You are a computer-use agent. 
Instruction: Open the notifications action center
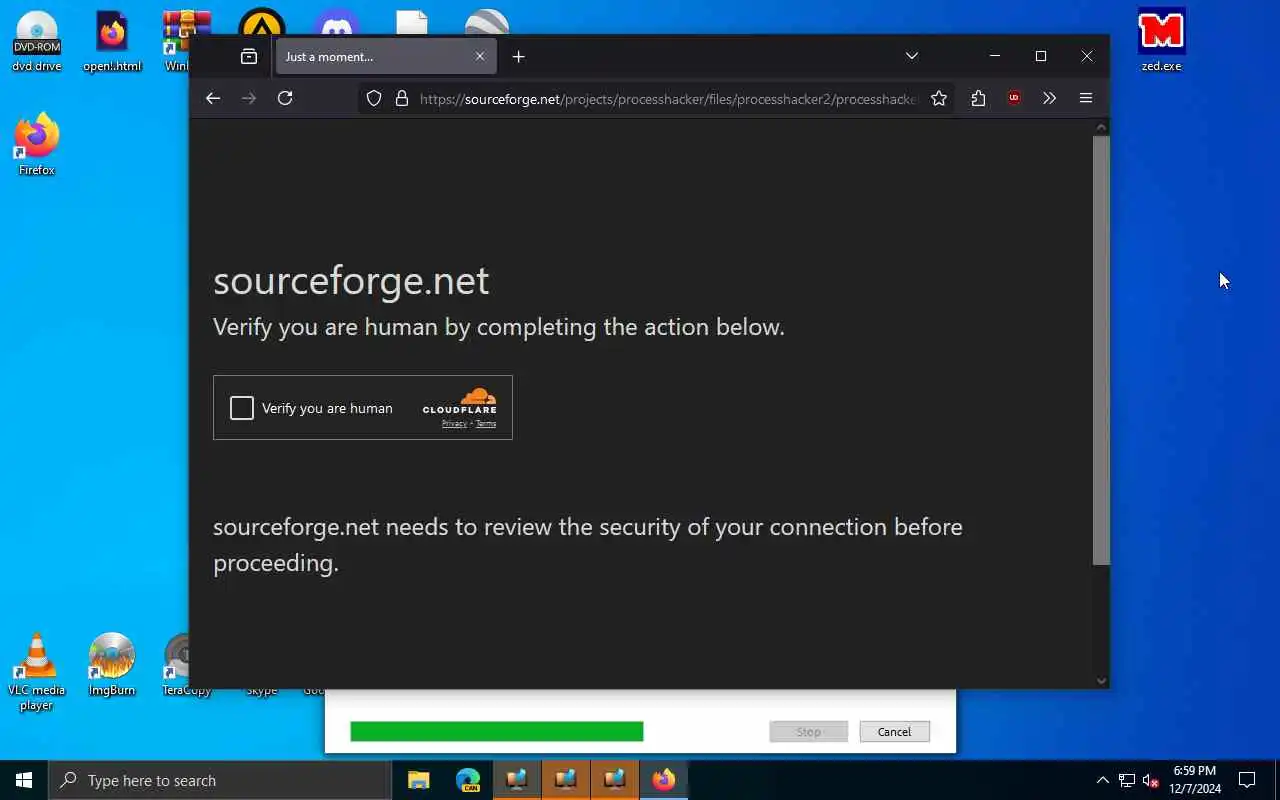coord(1247,780)
